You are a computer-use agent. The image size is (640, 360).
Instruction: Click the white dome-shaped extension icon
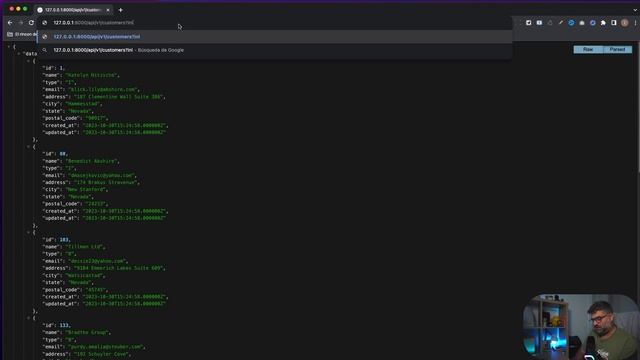click(x=582, y=23)
